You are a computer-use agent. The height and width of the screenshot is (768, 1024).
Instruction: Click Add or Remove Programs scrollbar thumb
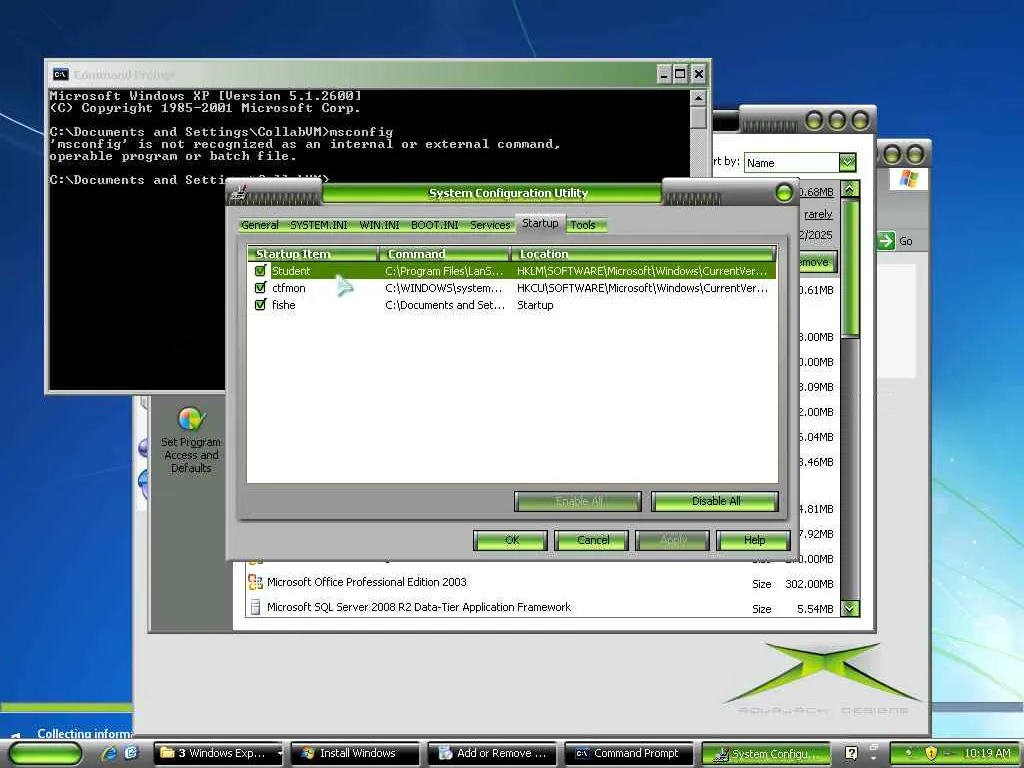[850, 269]
